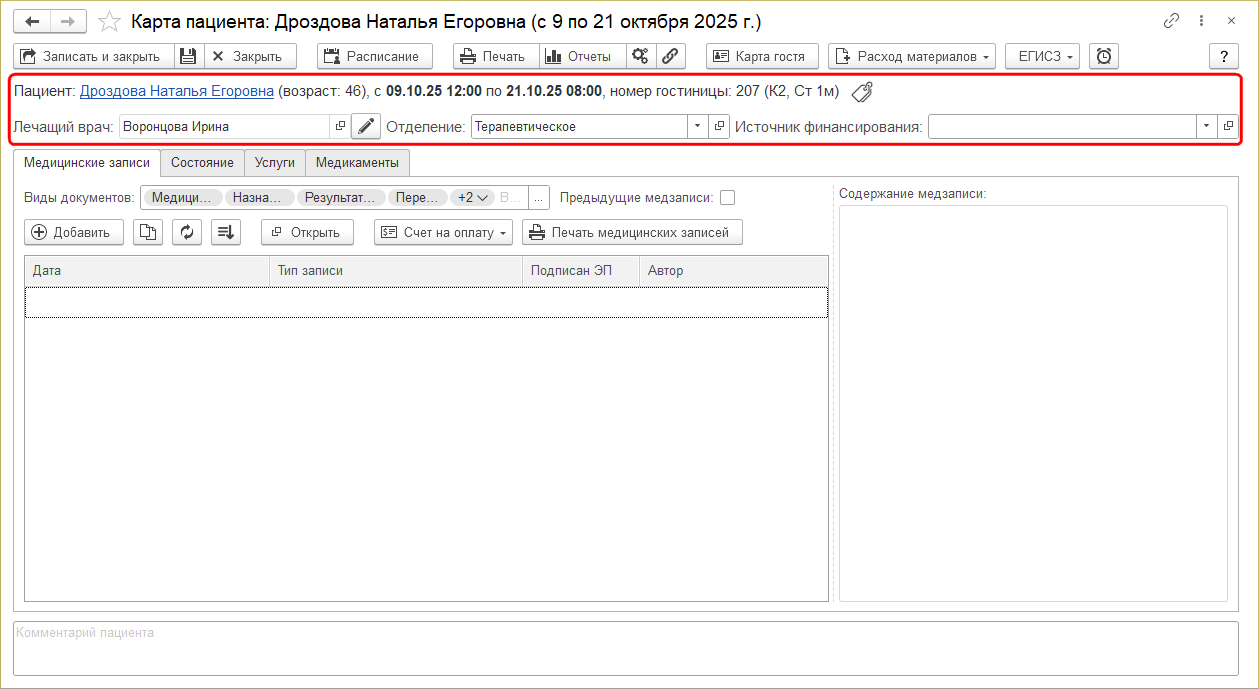Open linked documents chain icon in toolbar

click(x=670, y=56)
